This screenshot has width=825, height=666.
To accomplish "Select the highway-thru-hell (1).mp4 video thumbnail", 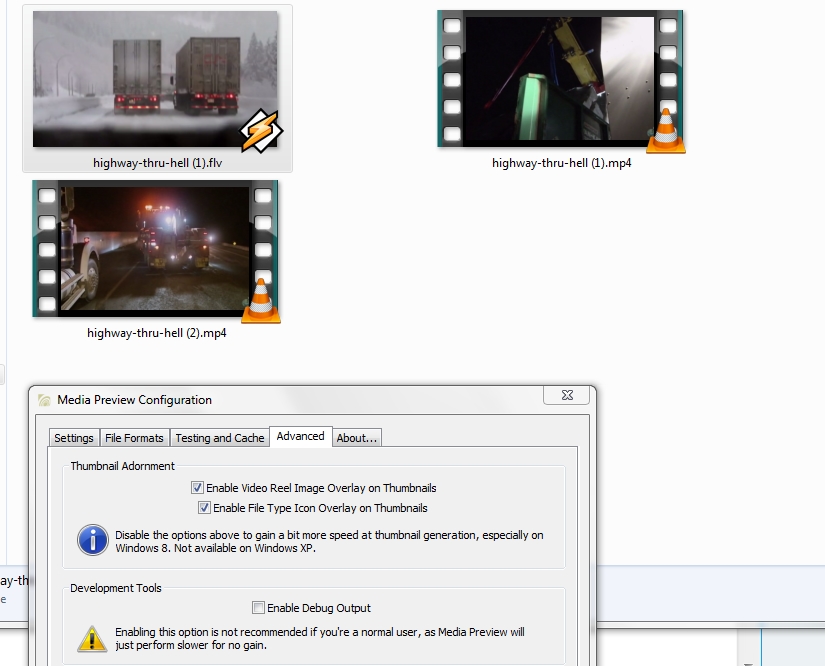I will coord(560,80).
